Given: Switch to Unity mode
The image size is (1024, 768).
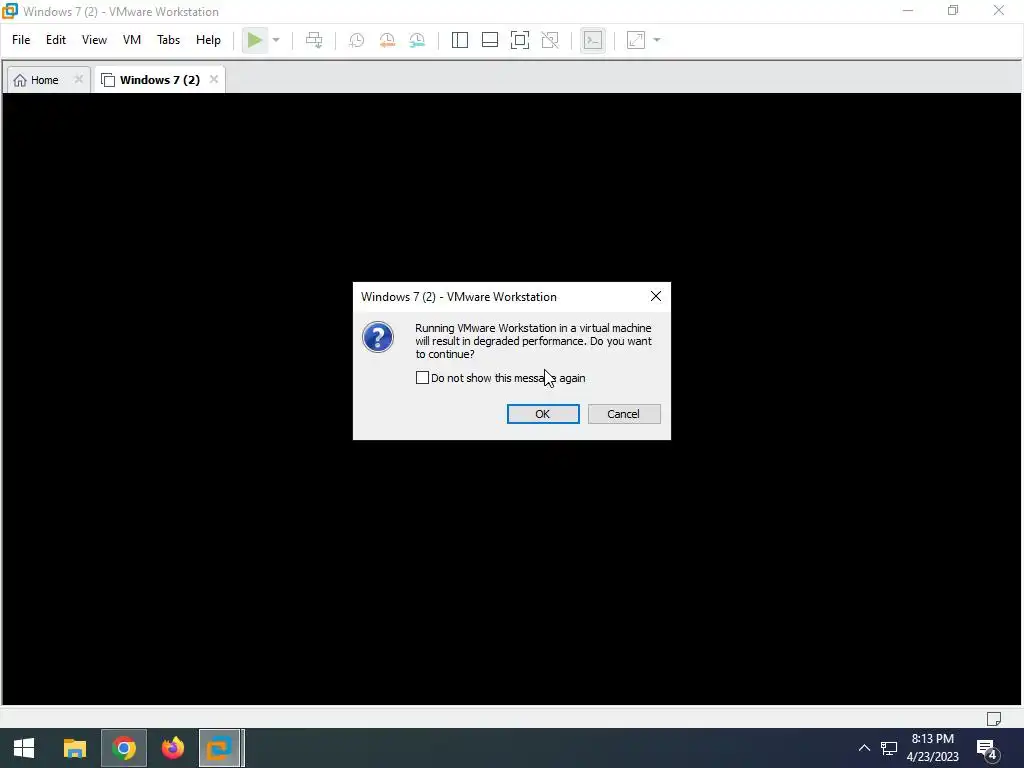Looking at the screenshot, I should pos(550,40).
